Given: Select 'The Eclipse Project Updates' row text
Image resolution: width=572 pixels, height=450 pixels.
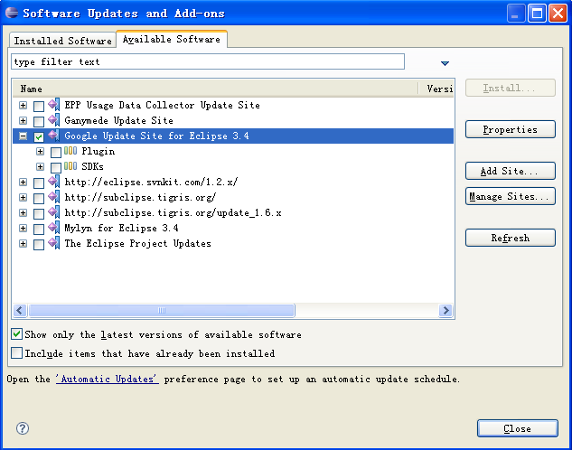Looking at the screenshot, I should [138, 243].
